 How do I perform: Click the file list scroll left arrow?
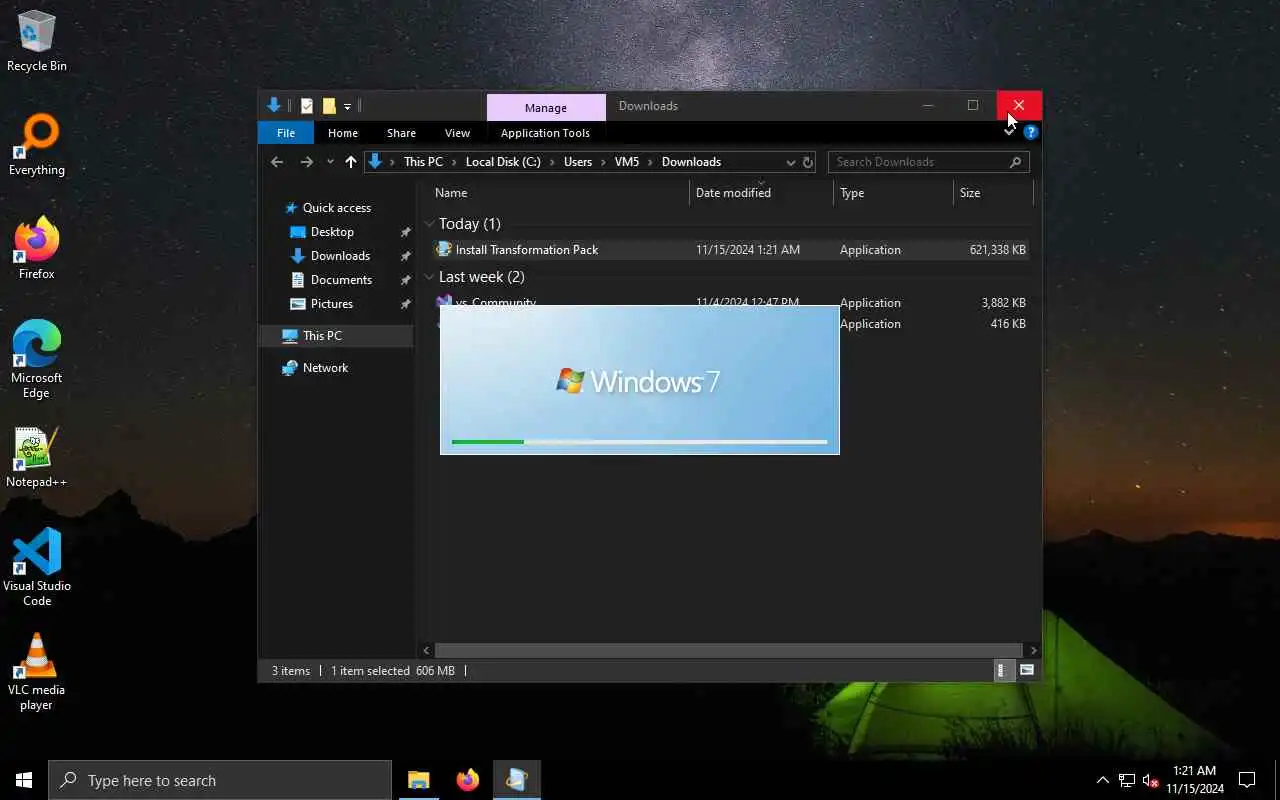(426, 650)
